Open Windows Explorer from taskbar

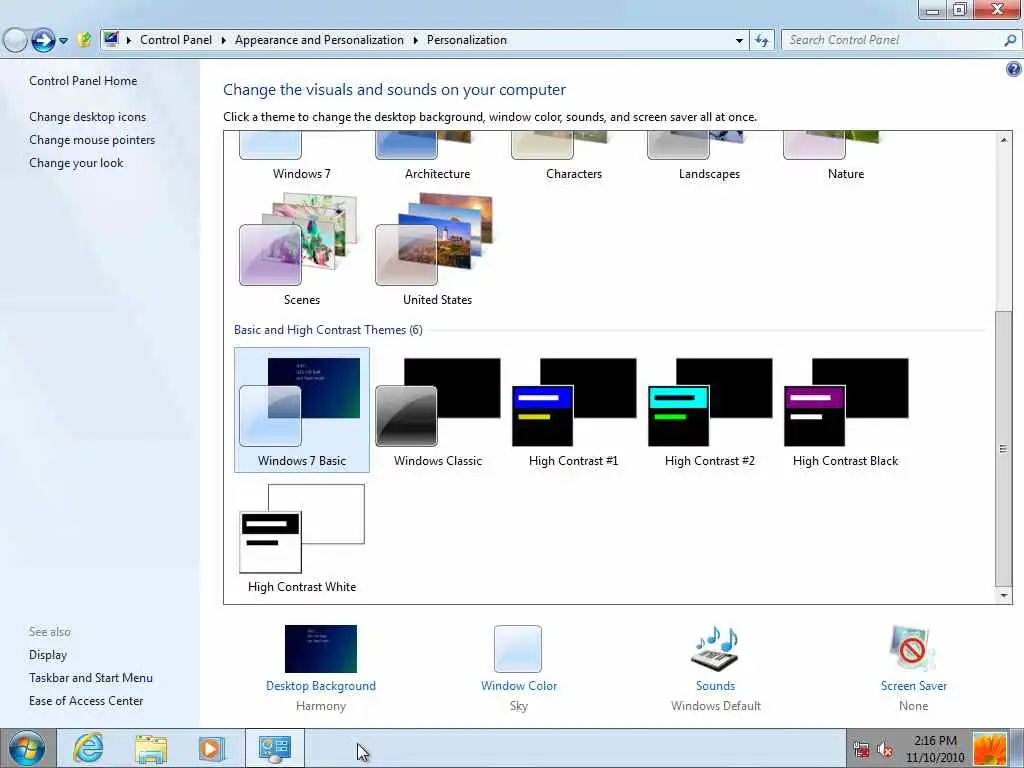point(151,748)
